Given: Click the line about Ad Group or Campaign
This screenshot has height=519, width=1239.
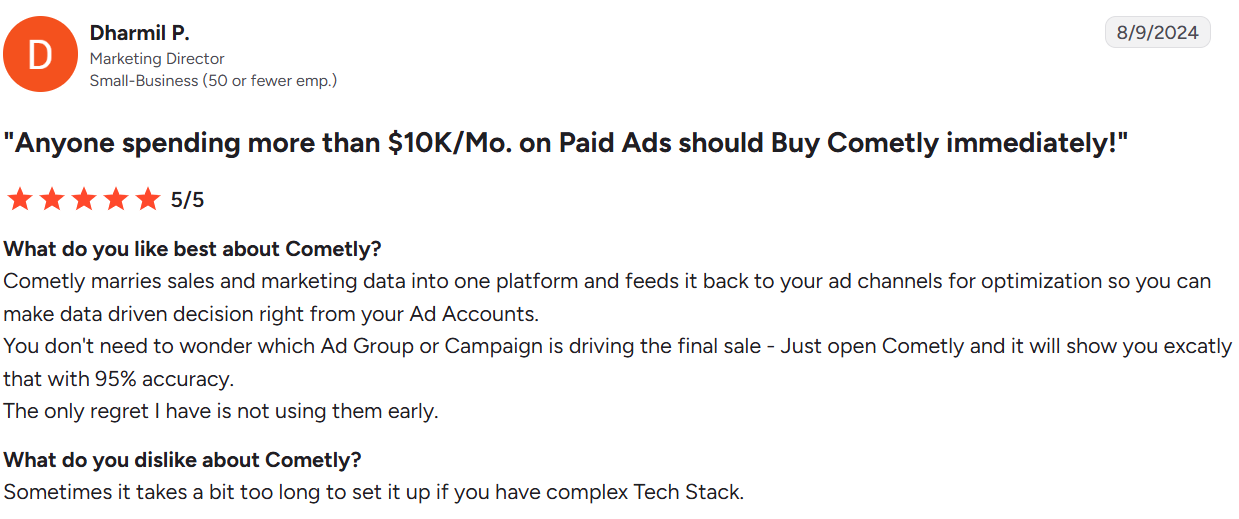Looking at the screenshot, I should [617, 347].
